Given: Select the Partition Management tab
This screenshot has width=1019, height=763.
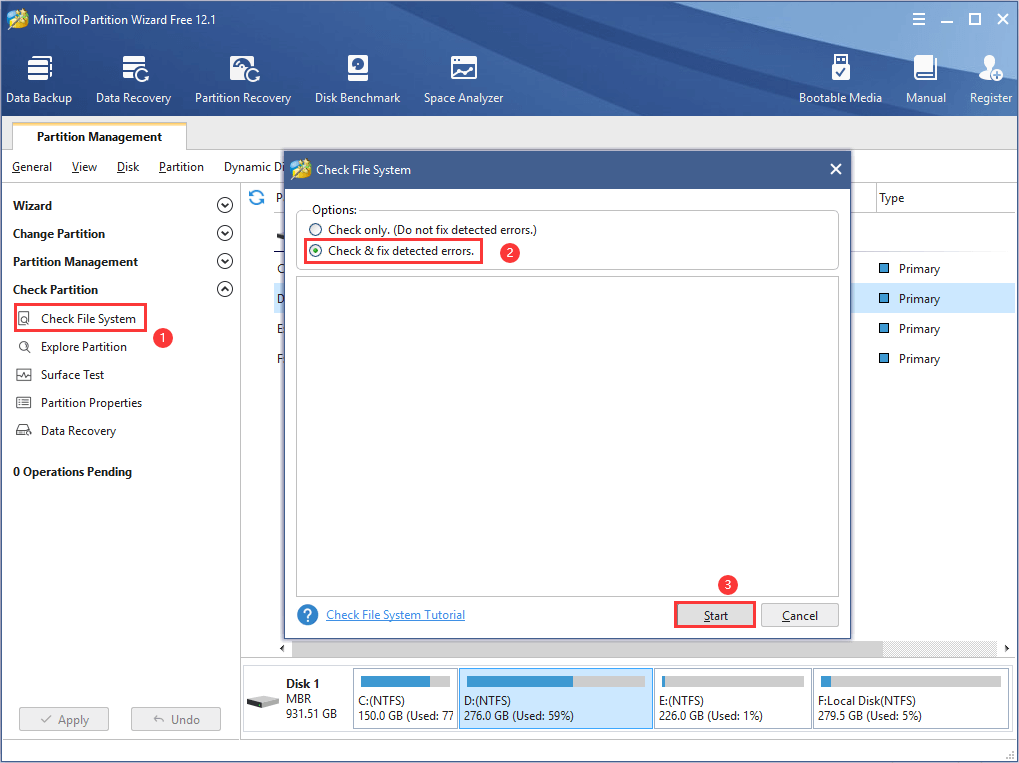Looking at the screenshot, I should 99,136.
